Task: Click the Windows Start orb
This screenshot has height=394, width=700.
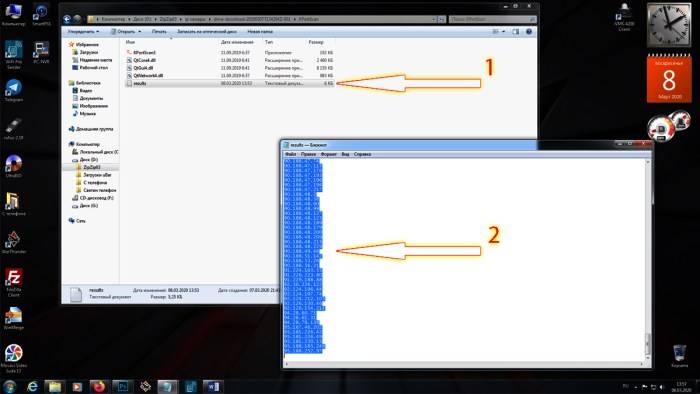Action: 9,386
